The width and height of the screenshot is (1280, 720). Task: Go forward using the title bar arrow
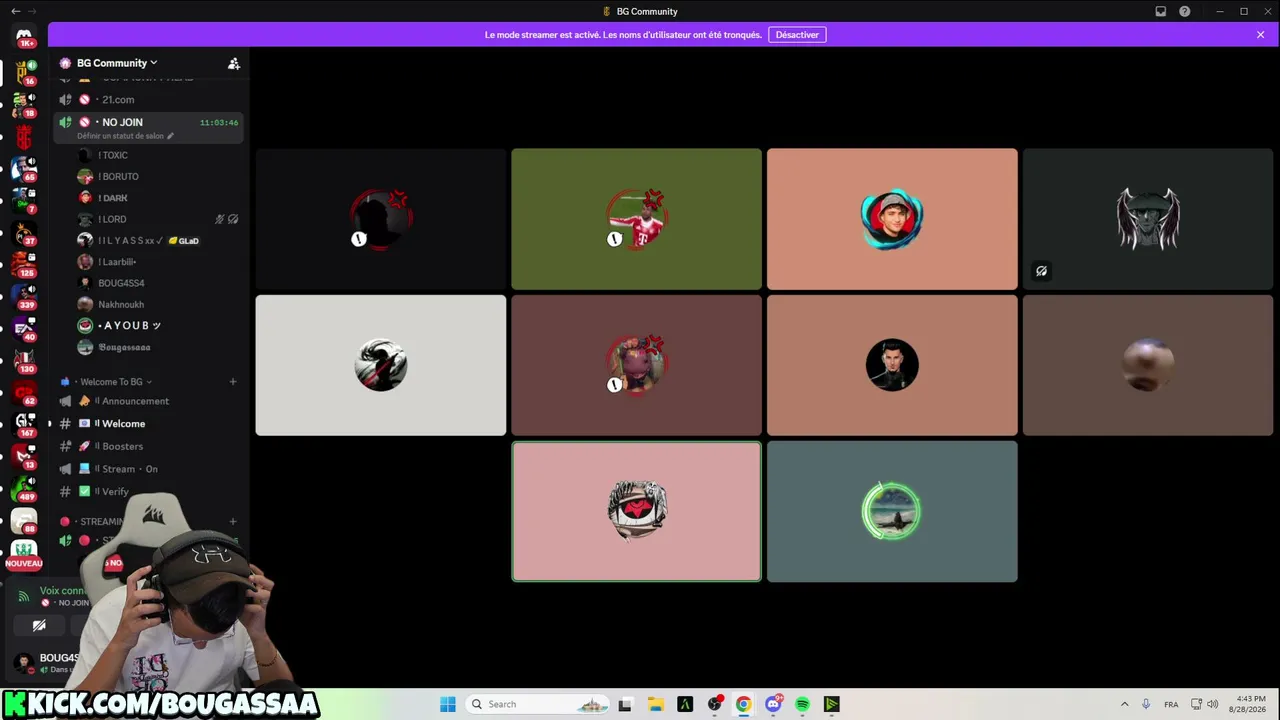(x=34, y=11)
